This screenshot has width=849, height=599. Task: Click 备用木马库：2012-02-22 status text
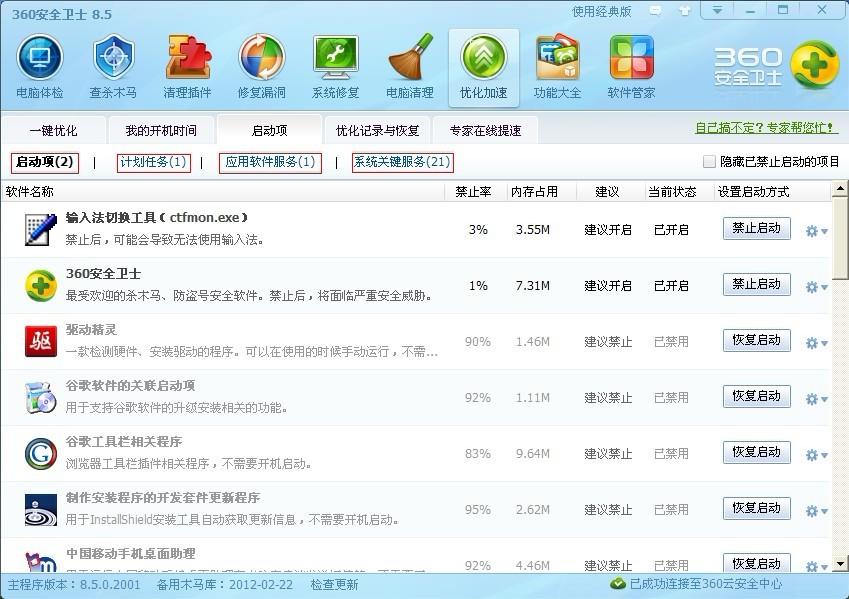[x=224, y=584]
